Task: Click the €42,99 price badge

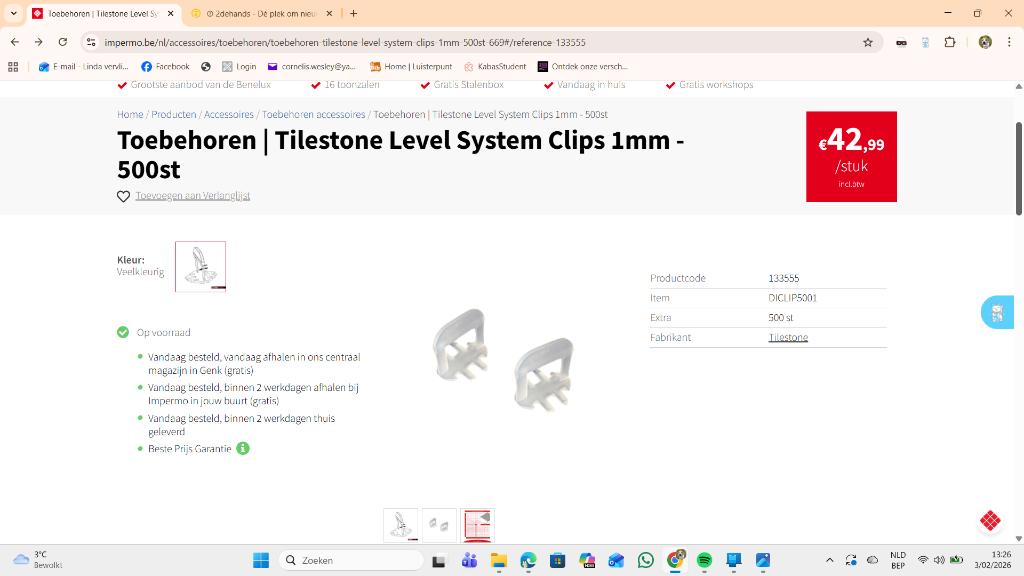Action: click(x=851, y=157)
